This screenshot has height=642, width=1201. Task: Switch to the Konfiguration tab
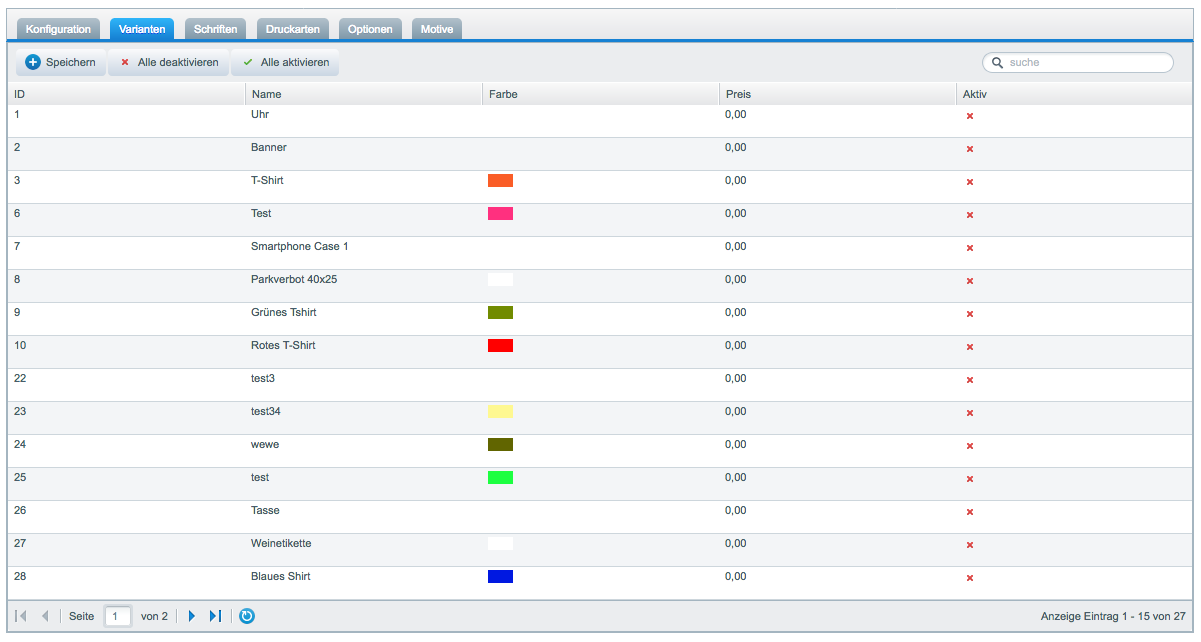pos(58,29)
